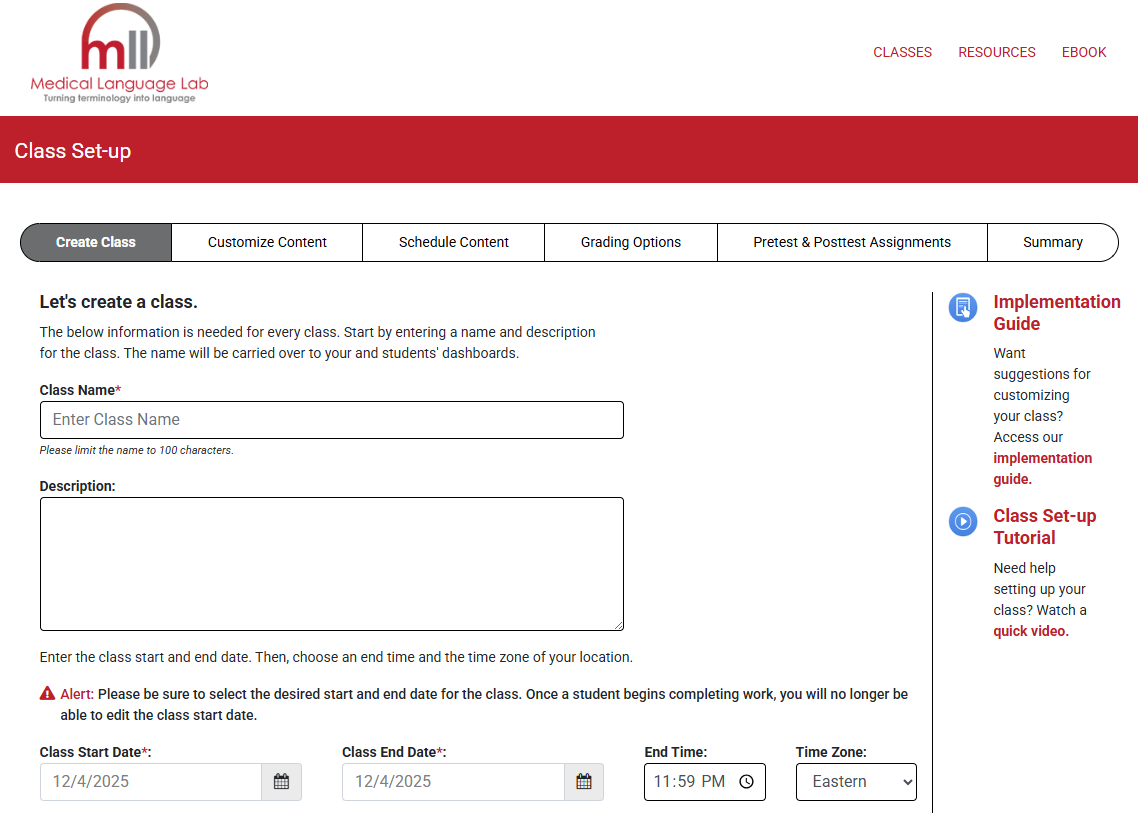Open the calendar picker for Class End Date

point(584,781)
